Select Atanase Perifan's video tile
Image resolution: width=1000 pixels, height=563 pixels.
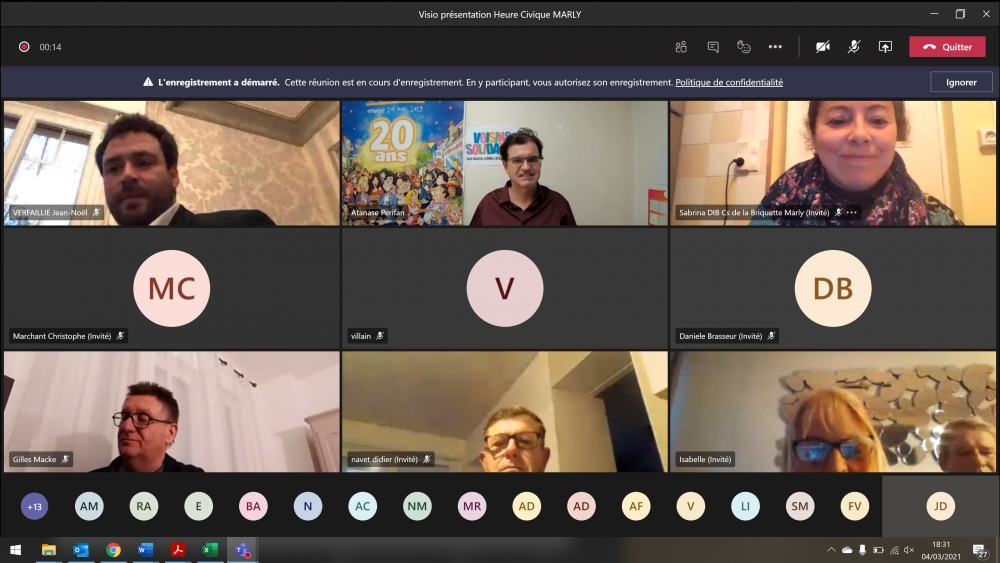click(x=504, y=162)
